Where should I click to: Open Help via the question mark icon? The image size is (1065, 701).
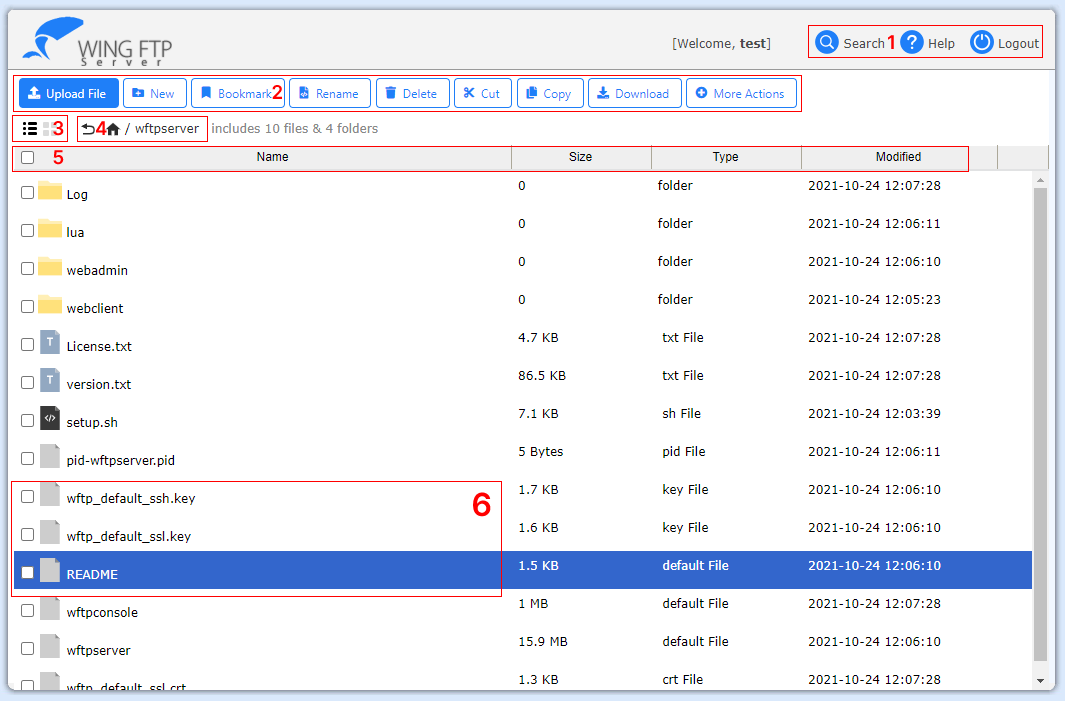point(912,42)
